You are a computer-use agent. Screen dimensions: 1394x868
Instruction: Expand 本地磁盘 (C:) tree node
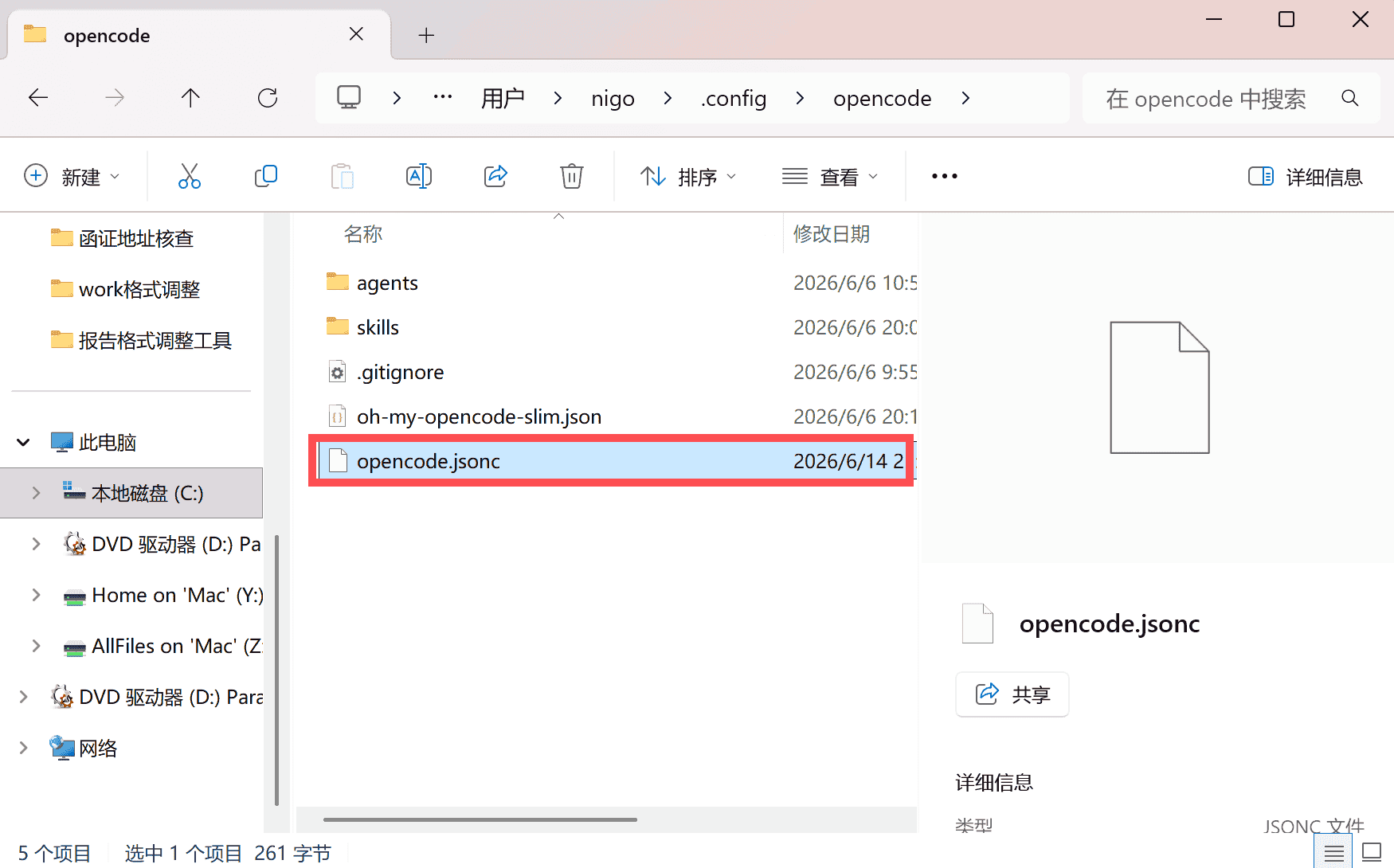point(36,493)
